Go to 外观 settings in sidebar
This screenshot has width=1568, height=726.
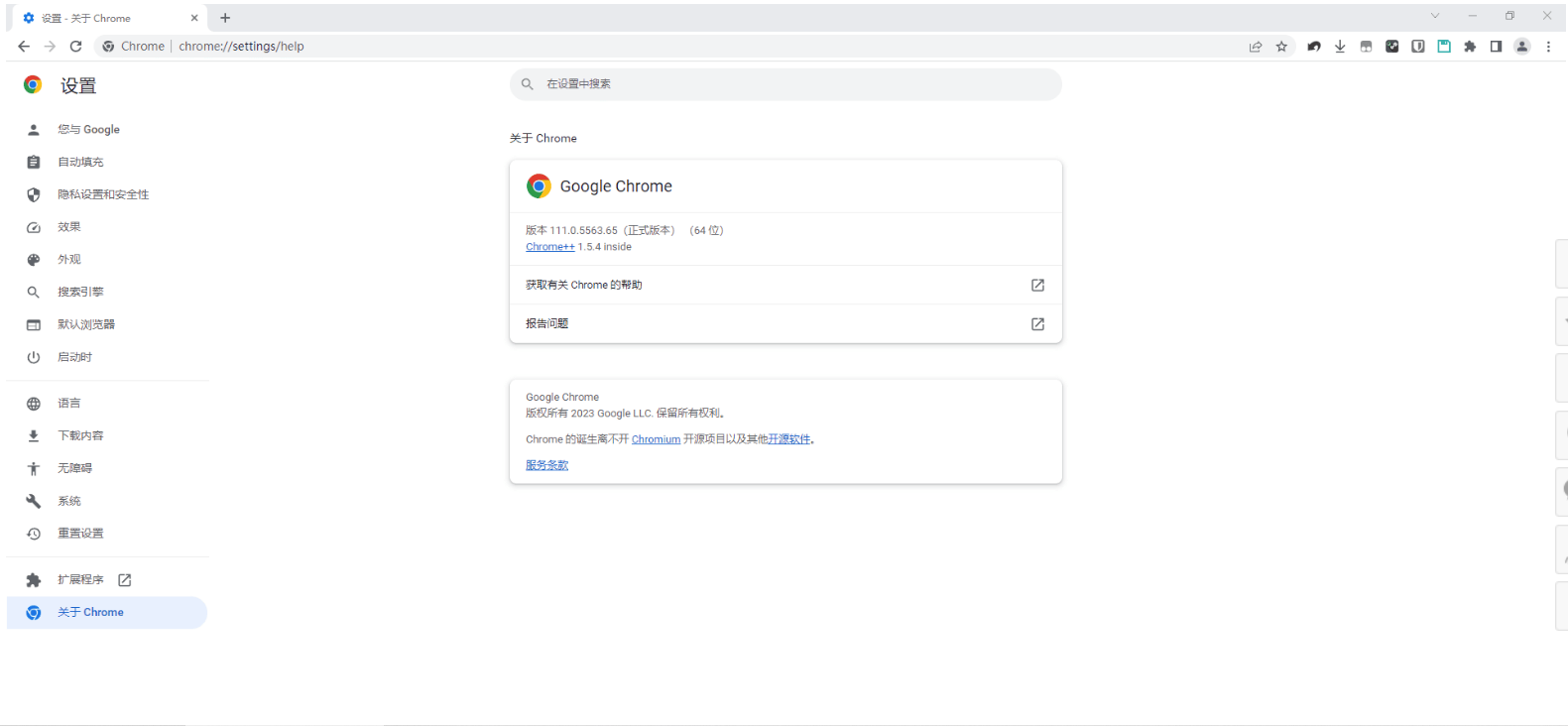[69, 260]
